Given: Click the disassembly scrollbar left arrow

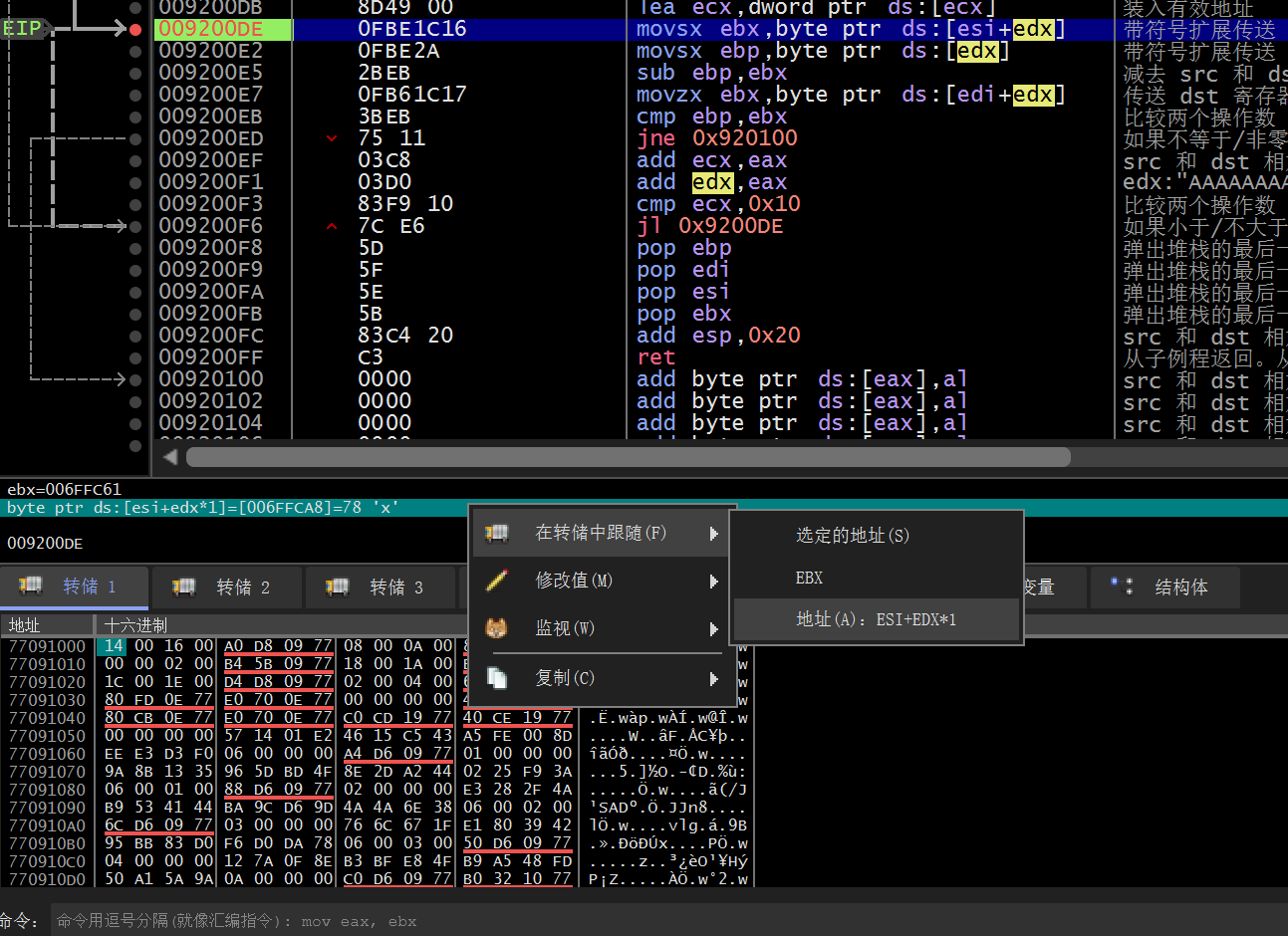Looking at the screenshot, I should pos(170,457).
